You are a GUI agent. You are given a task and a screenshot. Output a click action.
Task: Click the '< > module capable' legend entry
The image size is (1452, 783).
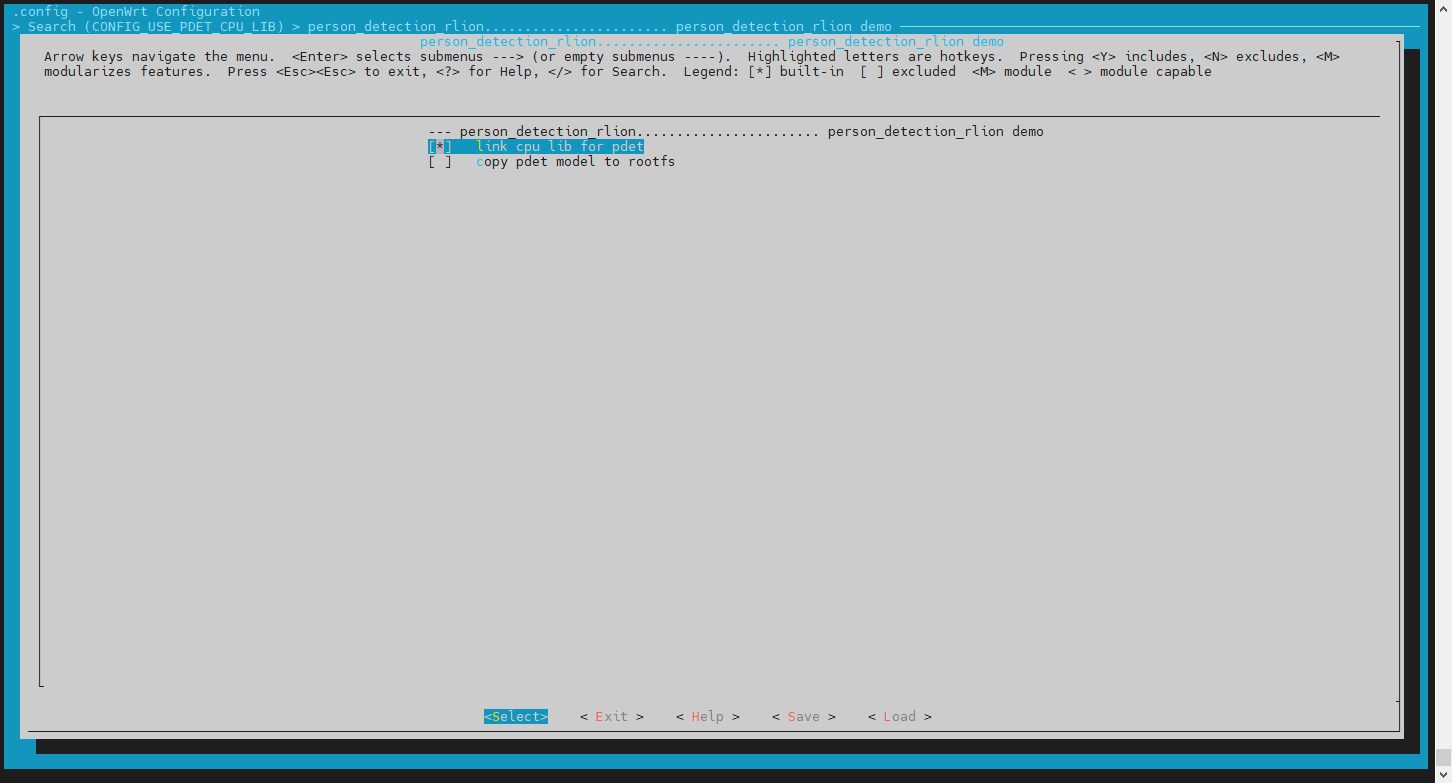pos(1139,72)
